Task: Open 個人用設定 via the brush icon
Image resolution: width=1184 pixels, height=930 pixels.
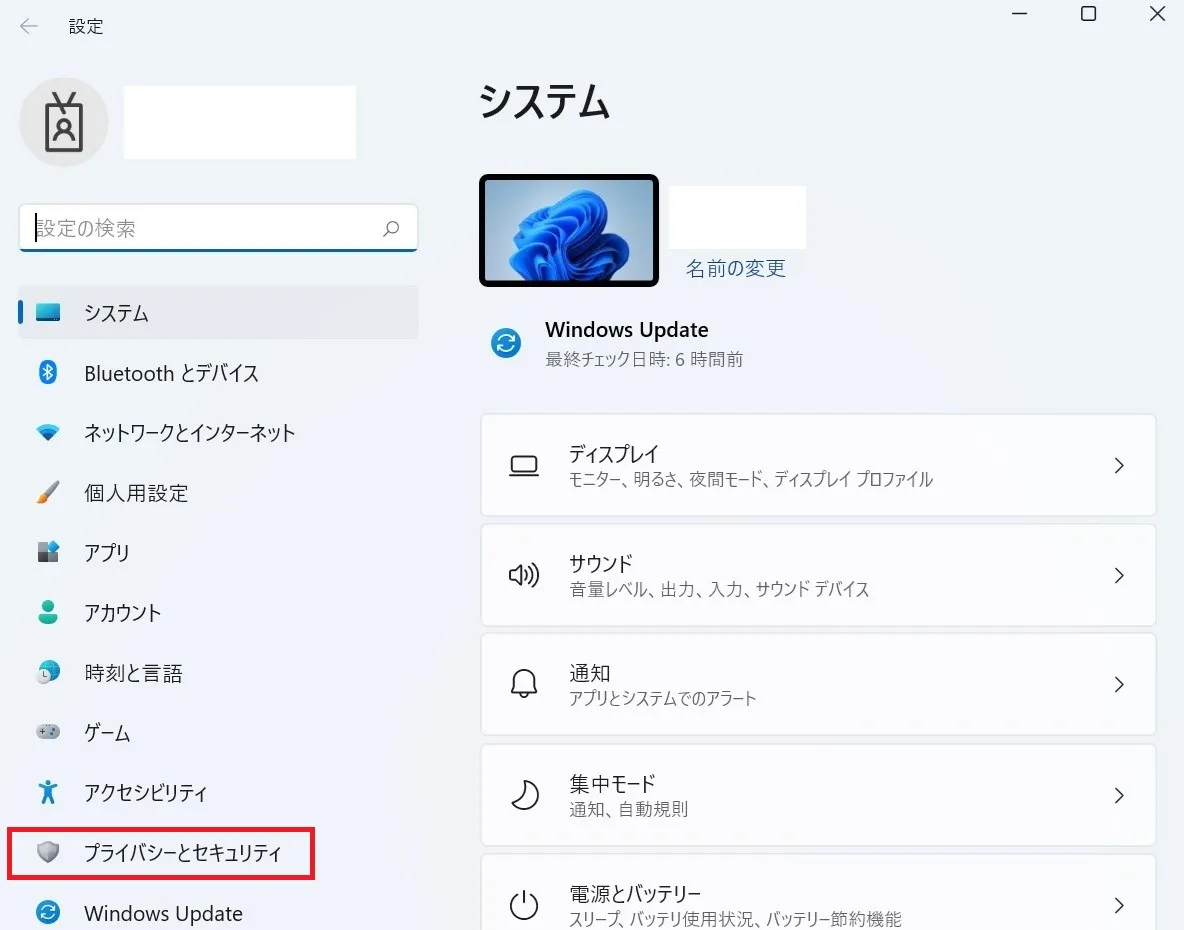Action: (x=48, y=493)
